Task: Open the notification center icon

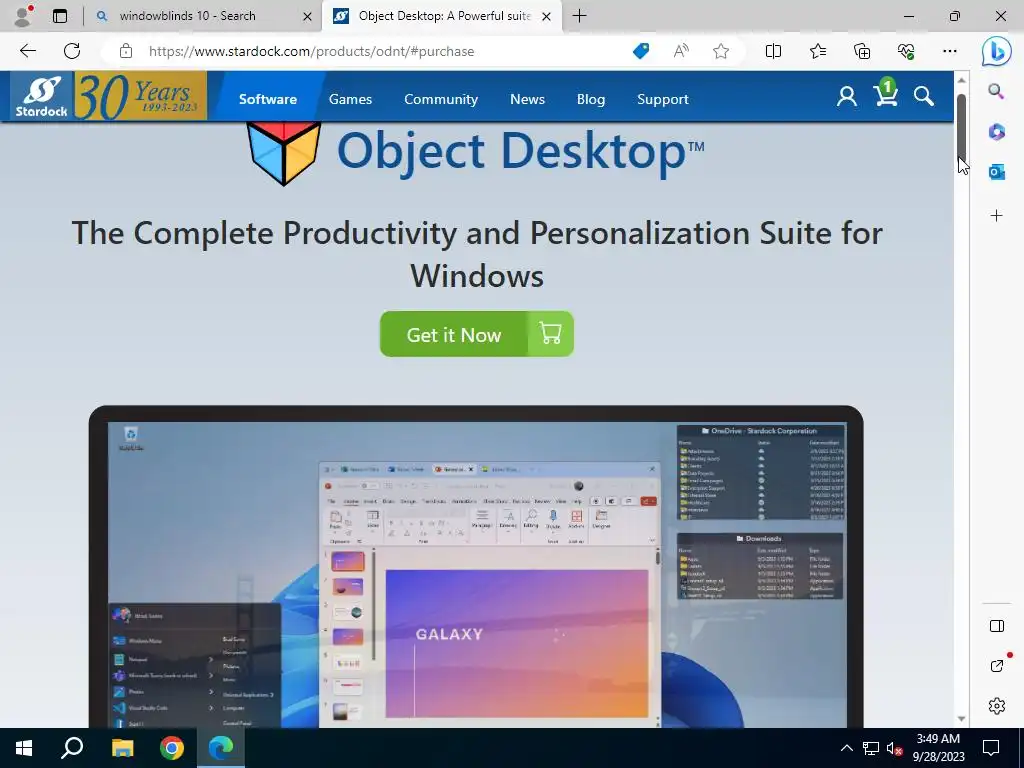Action: [x=991, y=748]
